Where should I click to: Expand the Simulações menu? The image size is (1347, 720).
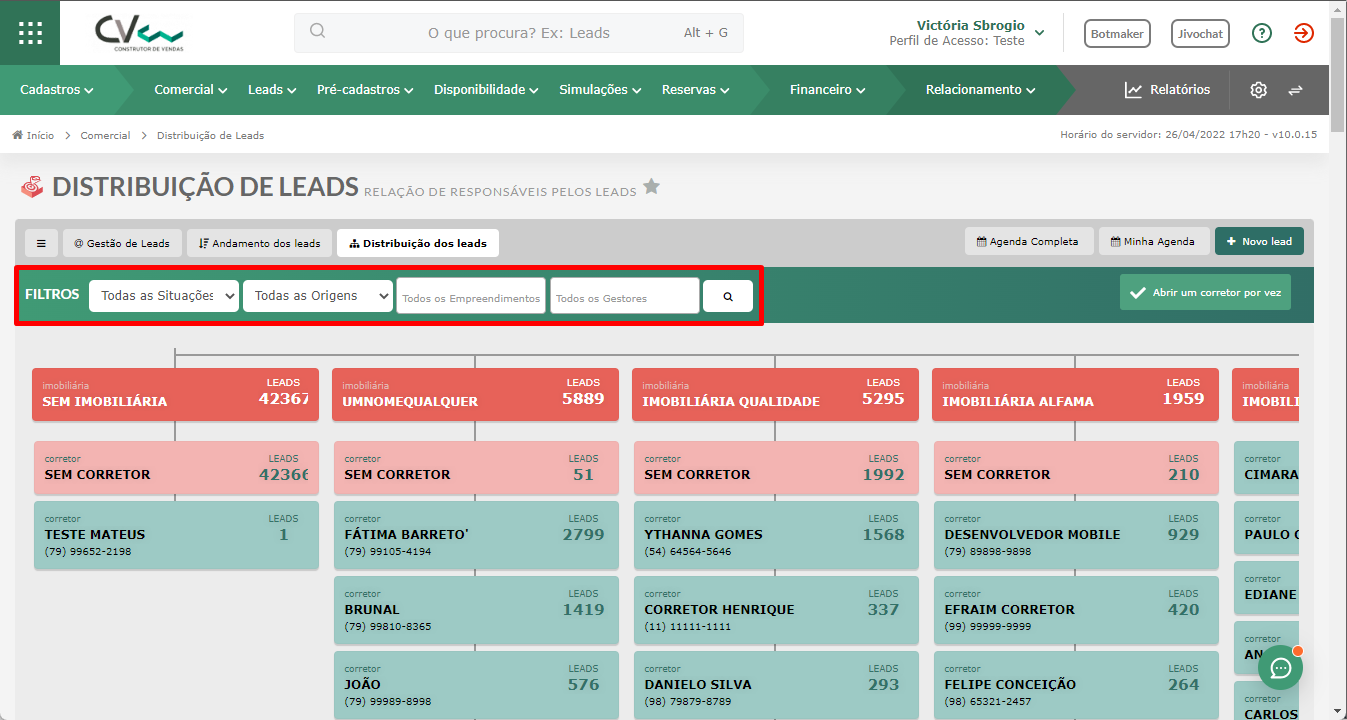click(x=600, y=90)
